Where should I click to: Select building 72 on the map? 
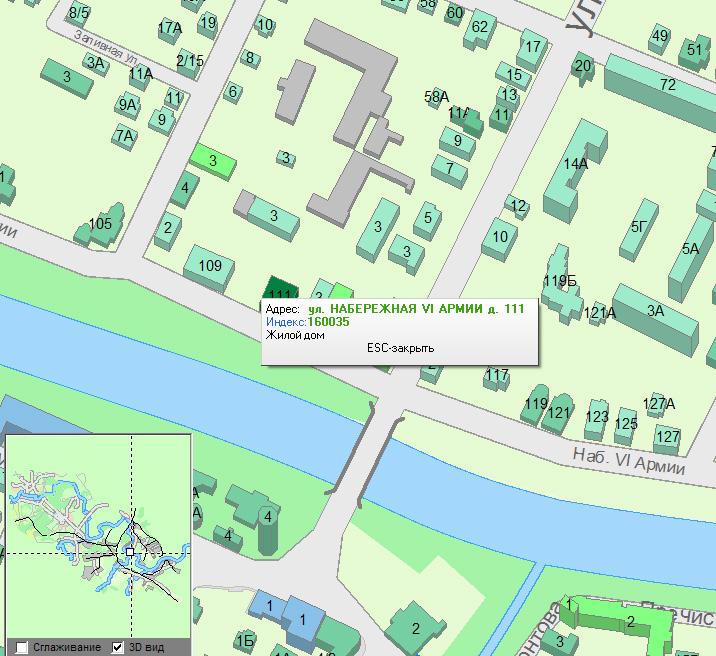(667, 85)
